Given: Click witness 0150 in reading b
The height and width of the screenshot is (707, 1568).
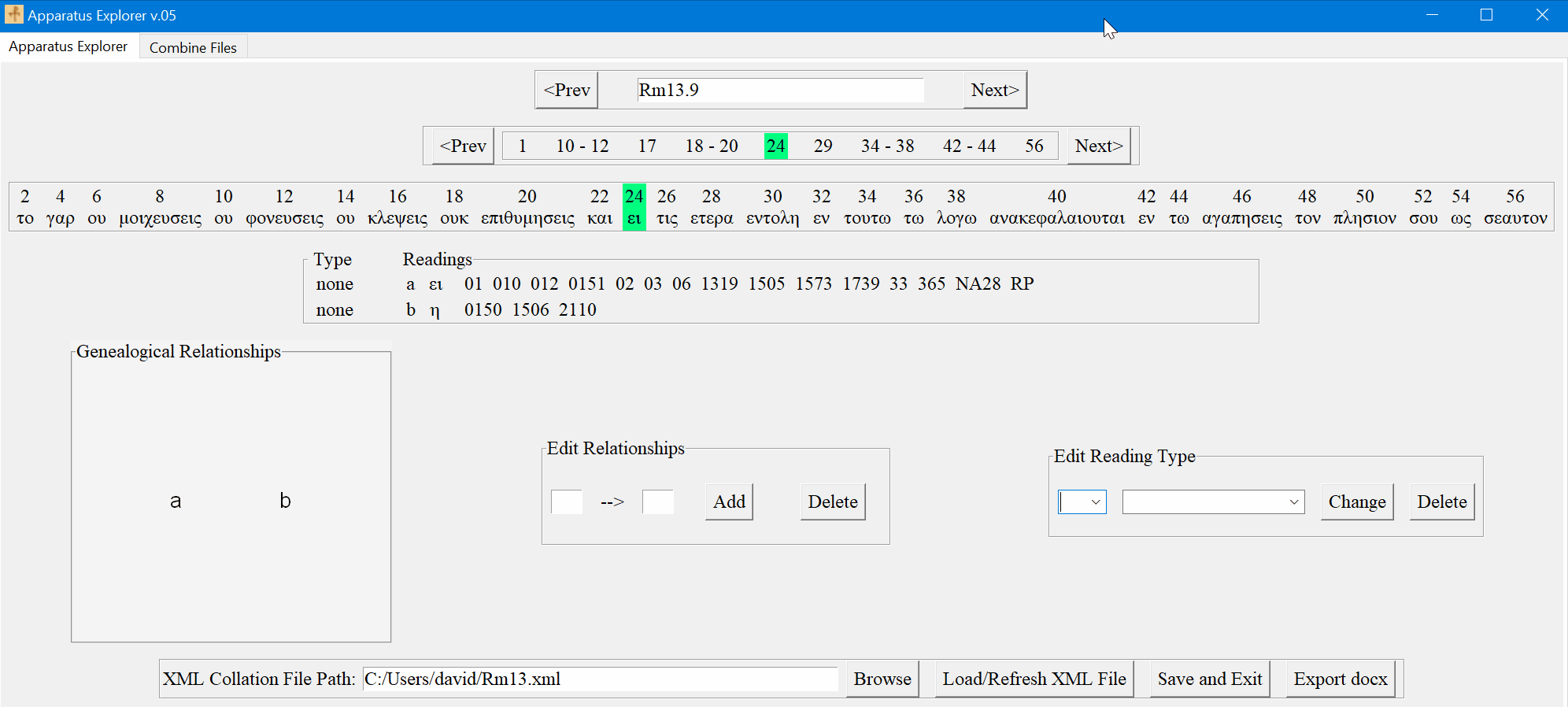Looking at the screenshot, I should pyautogui.click(x=483, y=309).
